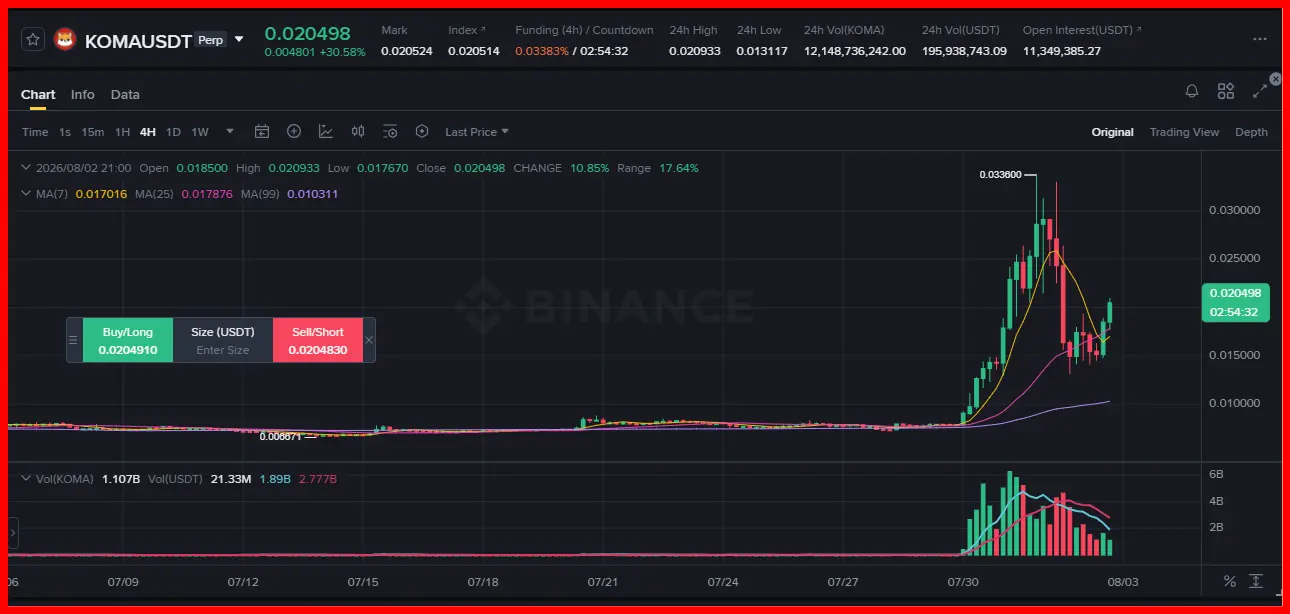
Task: Select the 1D interval
Action: point(173,132)
